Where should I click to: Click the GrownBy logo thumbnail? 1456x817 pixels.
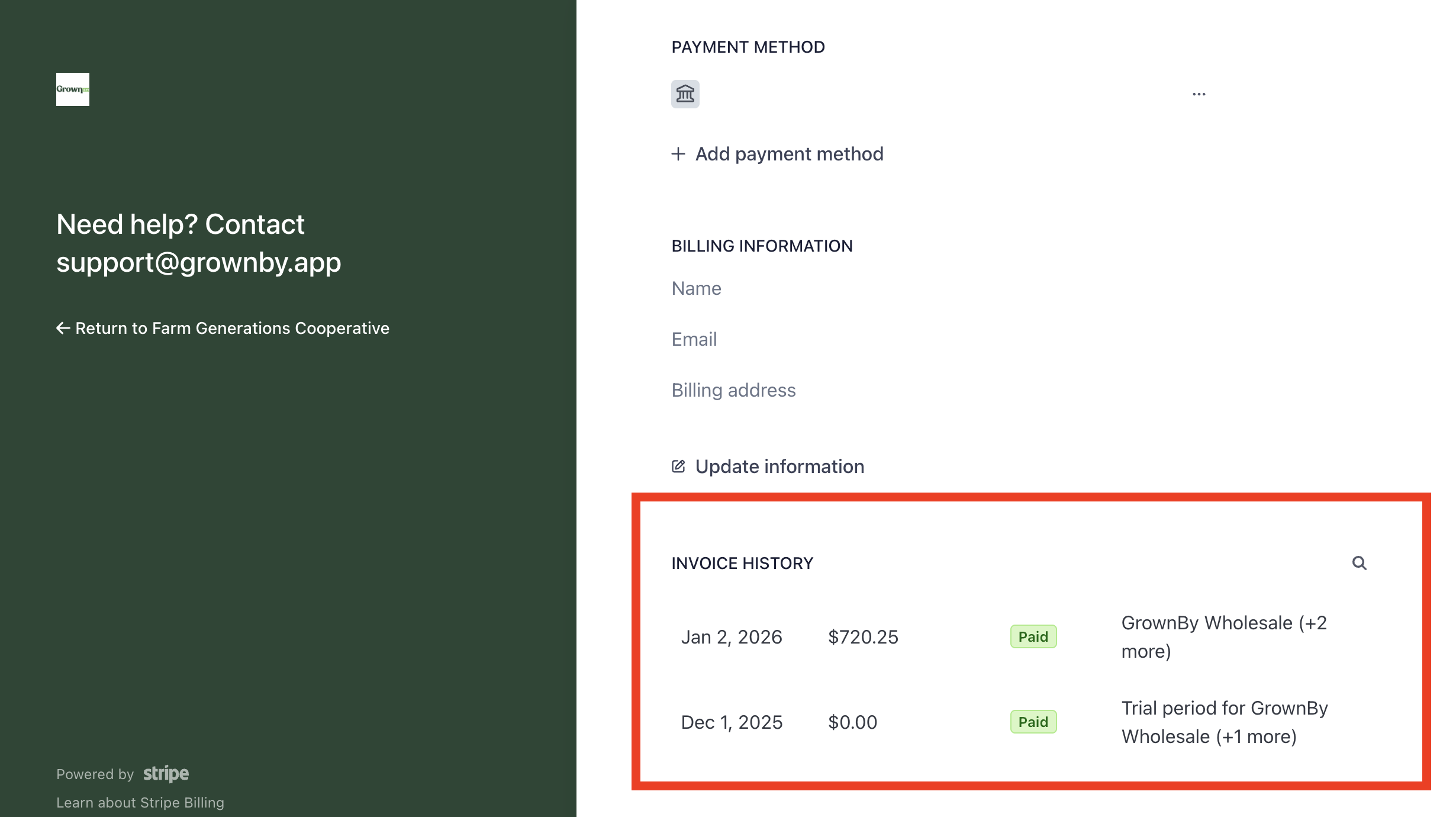click(72, 89)
